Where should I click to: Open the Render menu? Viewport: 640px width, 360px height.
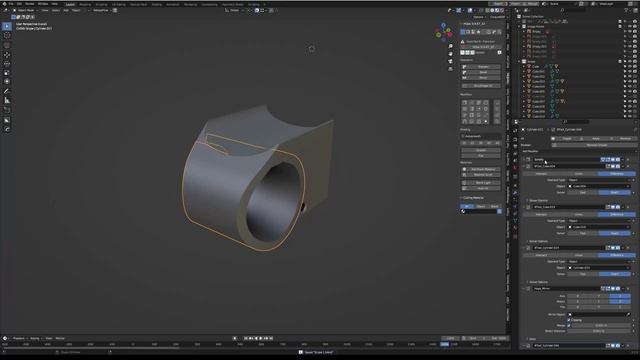click(29, 4)
